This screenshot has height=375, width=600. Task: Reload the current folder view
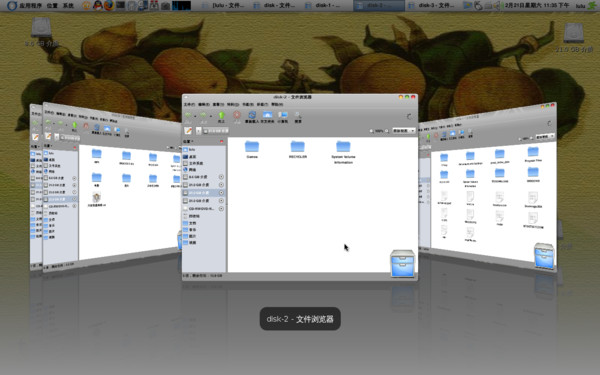[x=252, y=115]
